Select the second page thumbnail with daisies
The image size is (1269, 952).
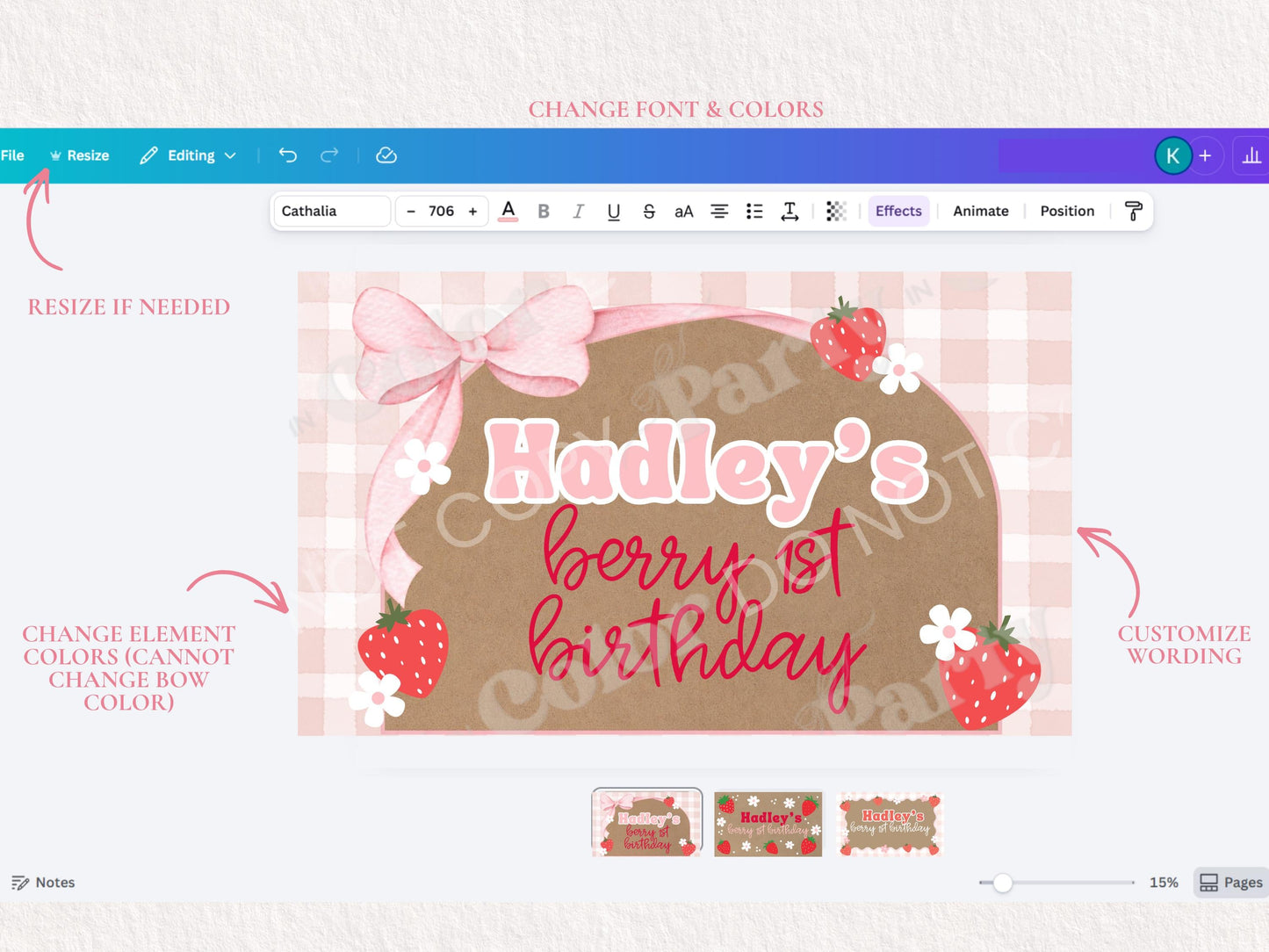coord(768,824)
